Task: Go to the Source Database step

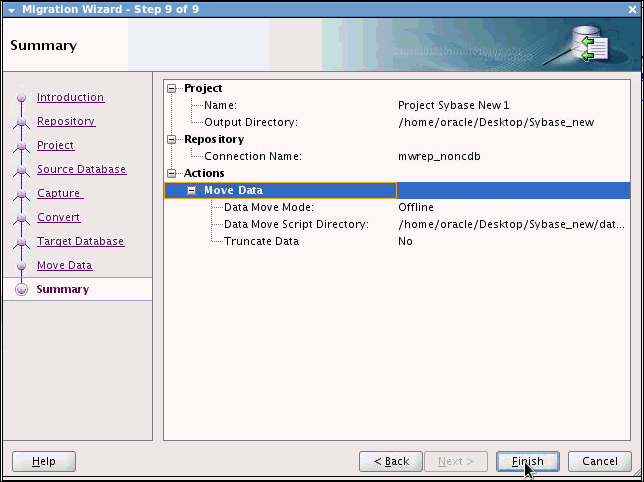Action: pos(81,169)
